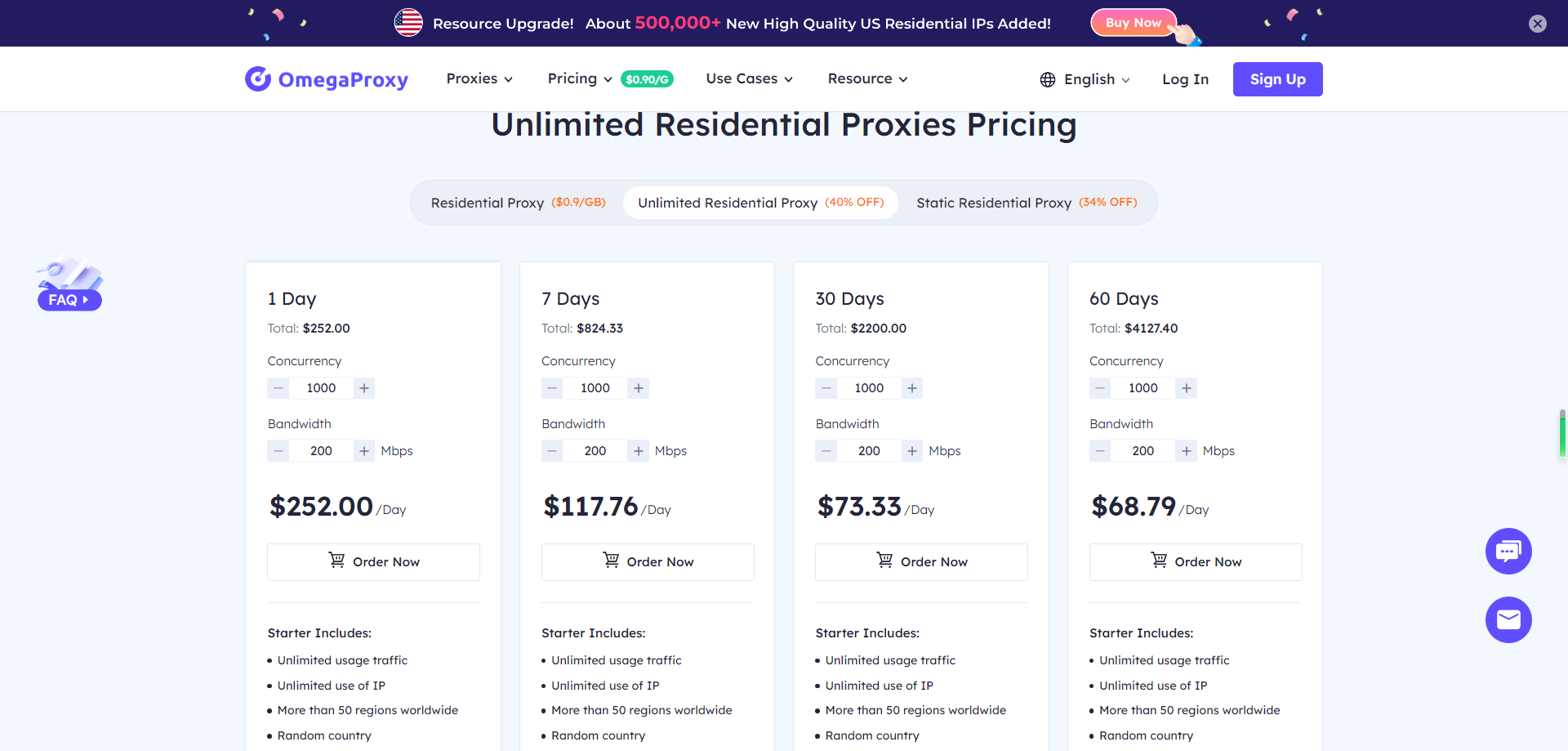The height and width of the screenshot is (751, 1568).
Task: Select the Static Residential Proxy tab
Action: (1026, 203)
